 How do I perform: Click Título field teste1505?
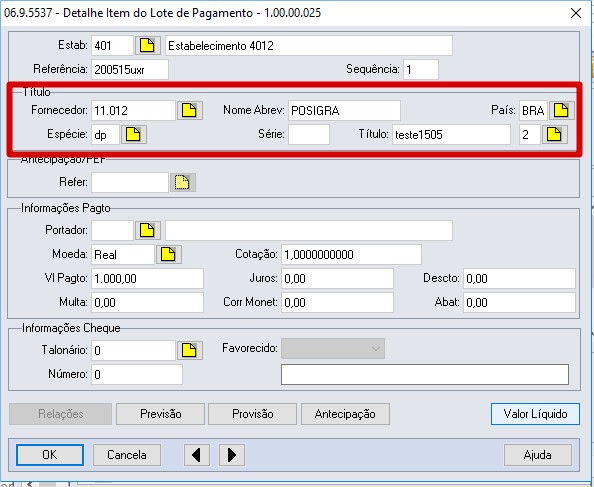[x=451, y=134]
